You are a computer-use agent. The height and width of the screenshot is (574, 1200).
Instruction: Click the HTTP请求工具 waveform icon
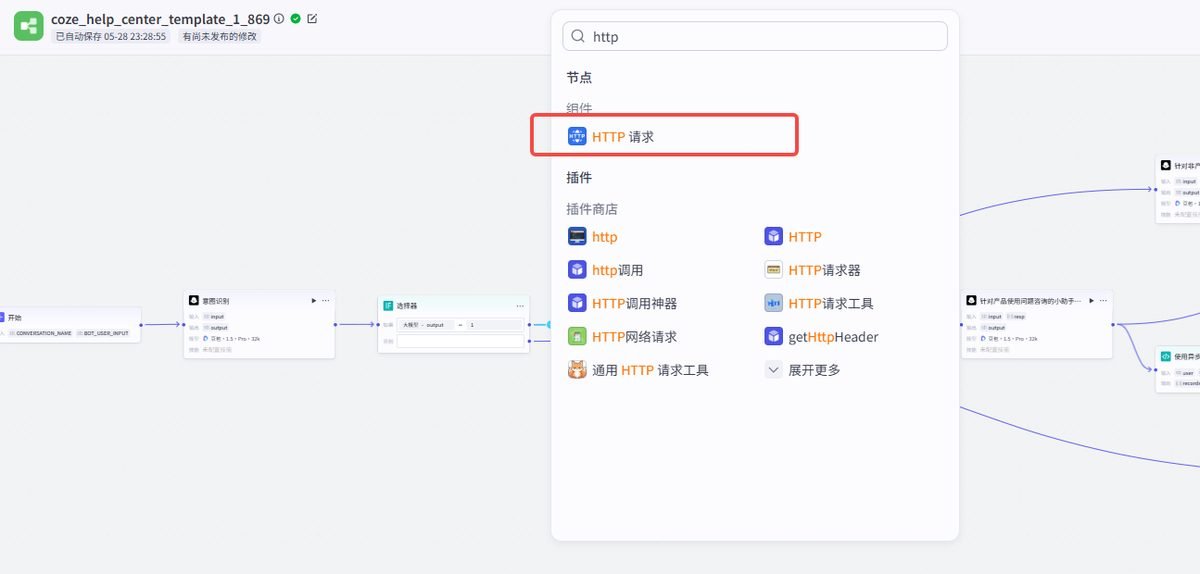[773, 303]
